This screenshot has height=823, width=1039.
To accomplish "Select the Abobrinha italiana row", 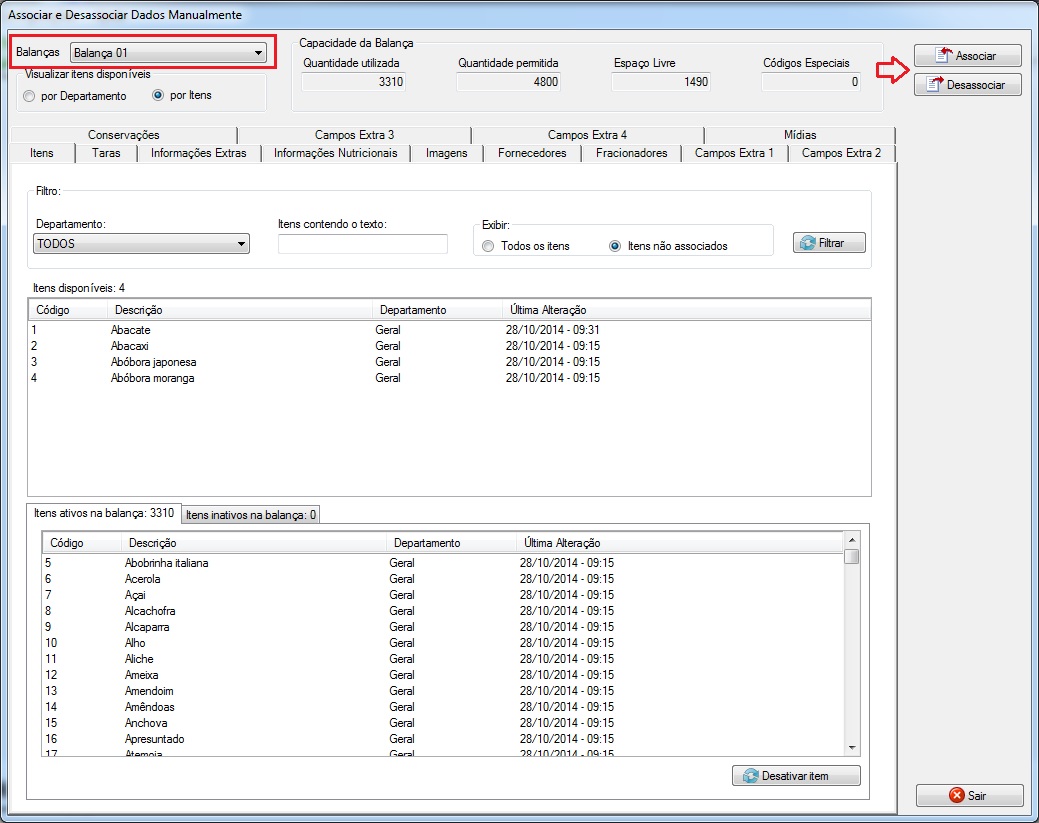I will [443, 563].
